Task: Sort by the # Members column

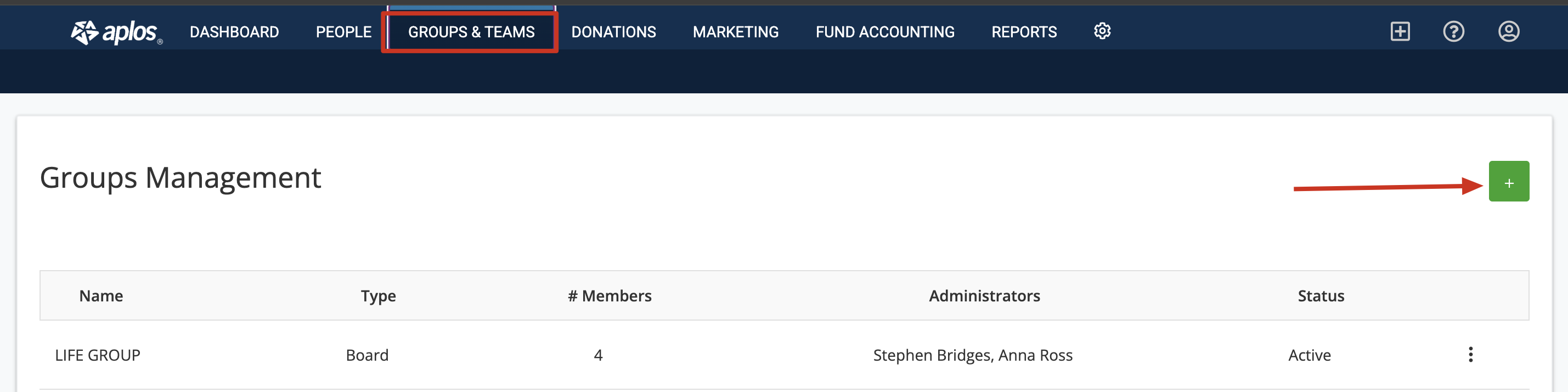Action: pyautogui.click(x=610, y=296)
